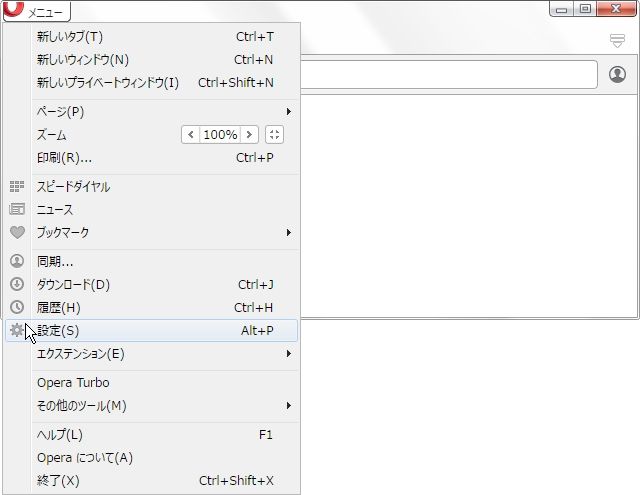Click the Speed Dial grid icon

pos(17,186)
